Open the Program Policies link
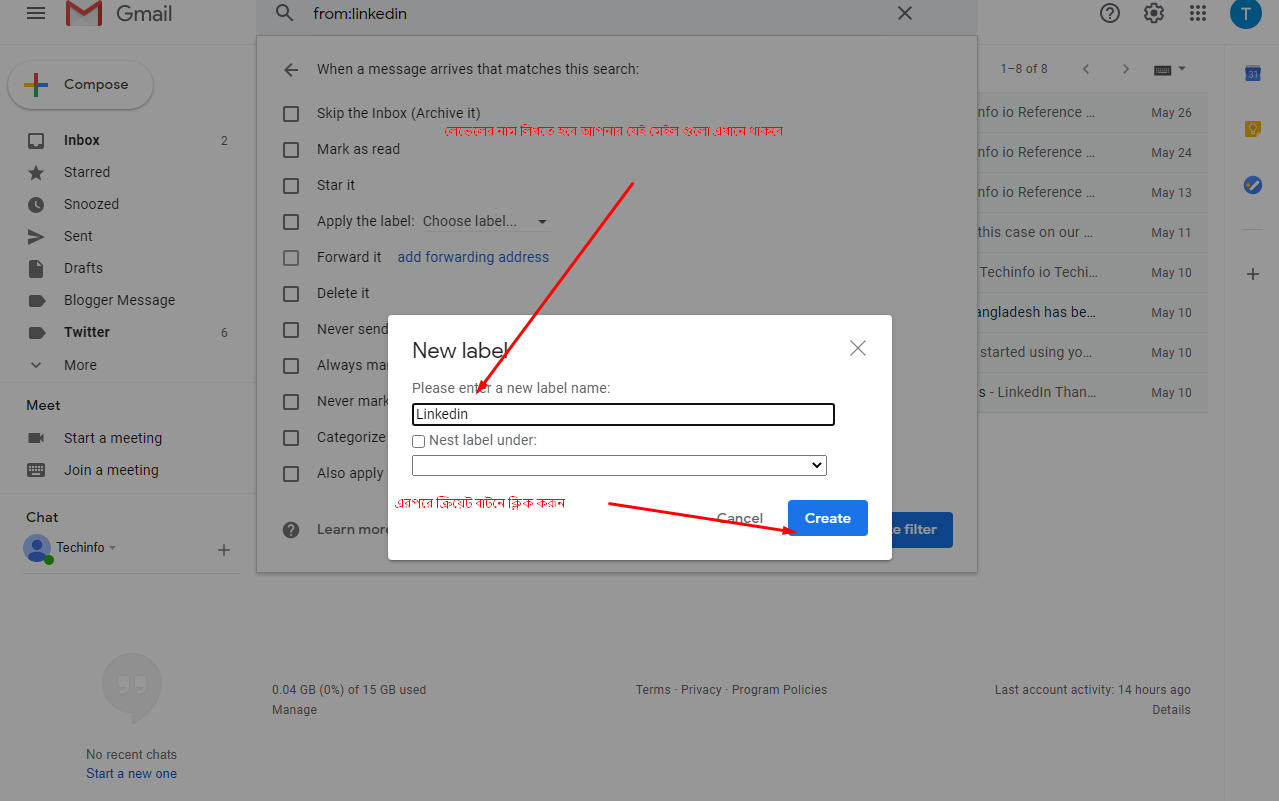Image resolution: width=1279 pixels, height=801 pixels. pos(779,690)
